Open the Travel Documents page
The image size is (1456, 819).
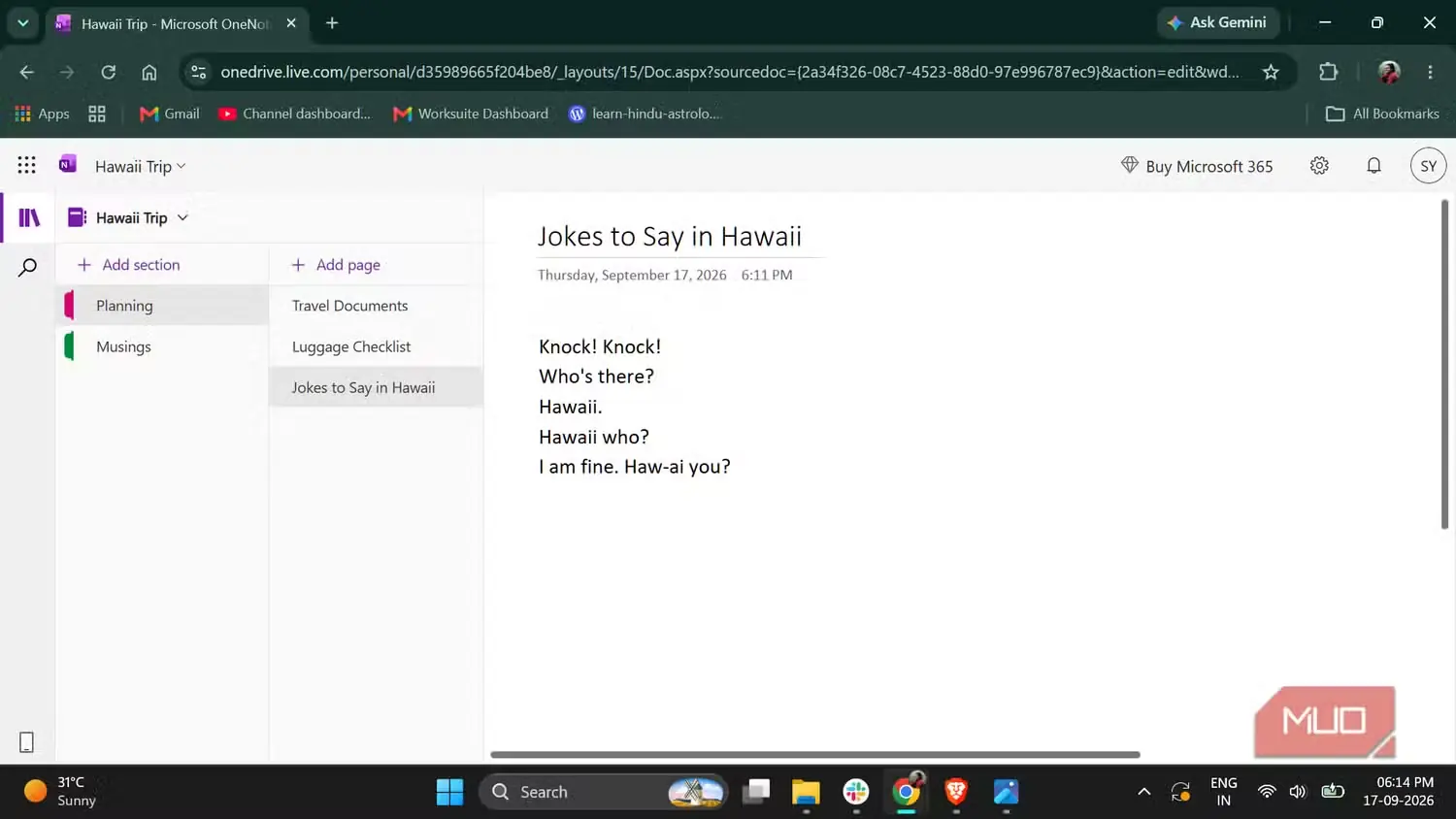376,306
